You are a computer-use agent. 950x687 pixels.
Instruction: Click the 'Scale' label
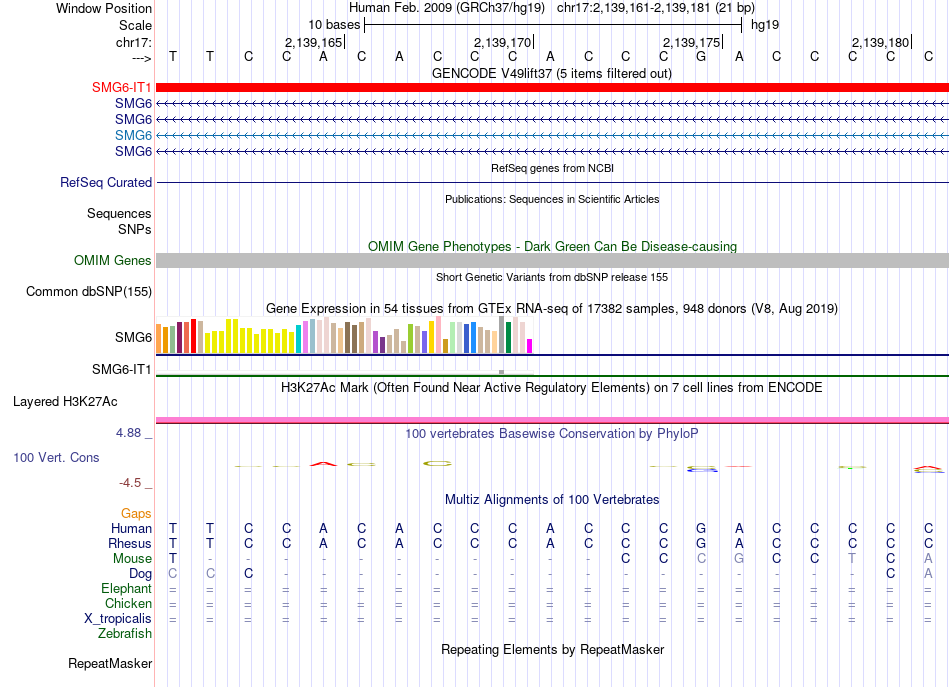point(135,25)
